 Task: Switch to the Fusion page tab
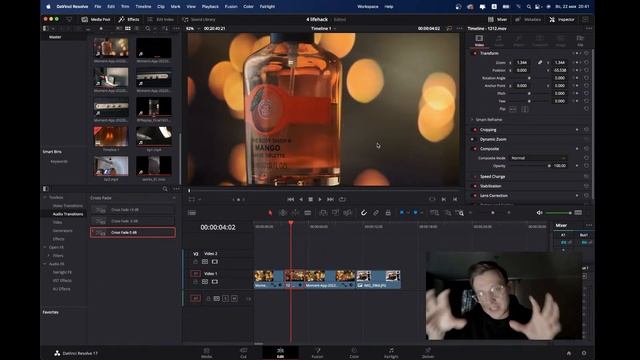[317, 353]
